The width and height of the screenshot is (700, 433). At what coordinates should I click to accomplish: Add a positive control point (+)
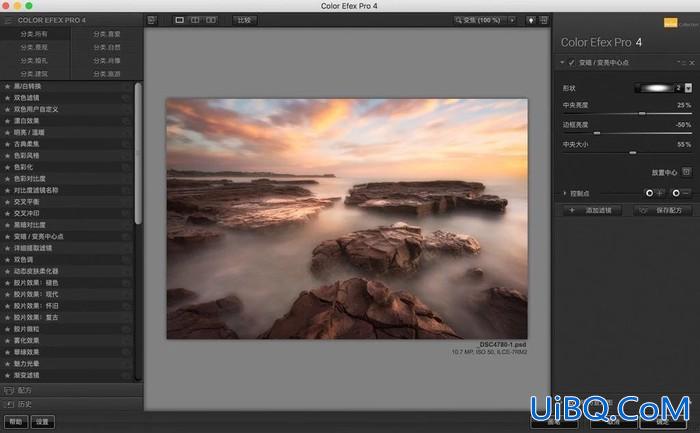[x=654, y=193]
